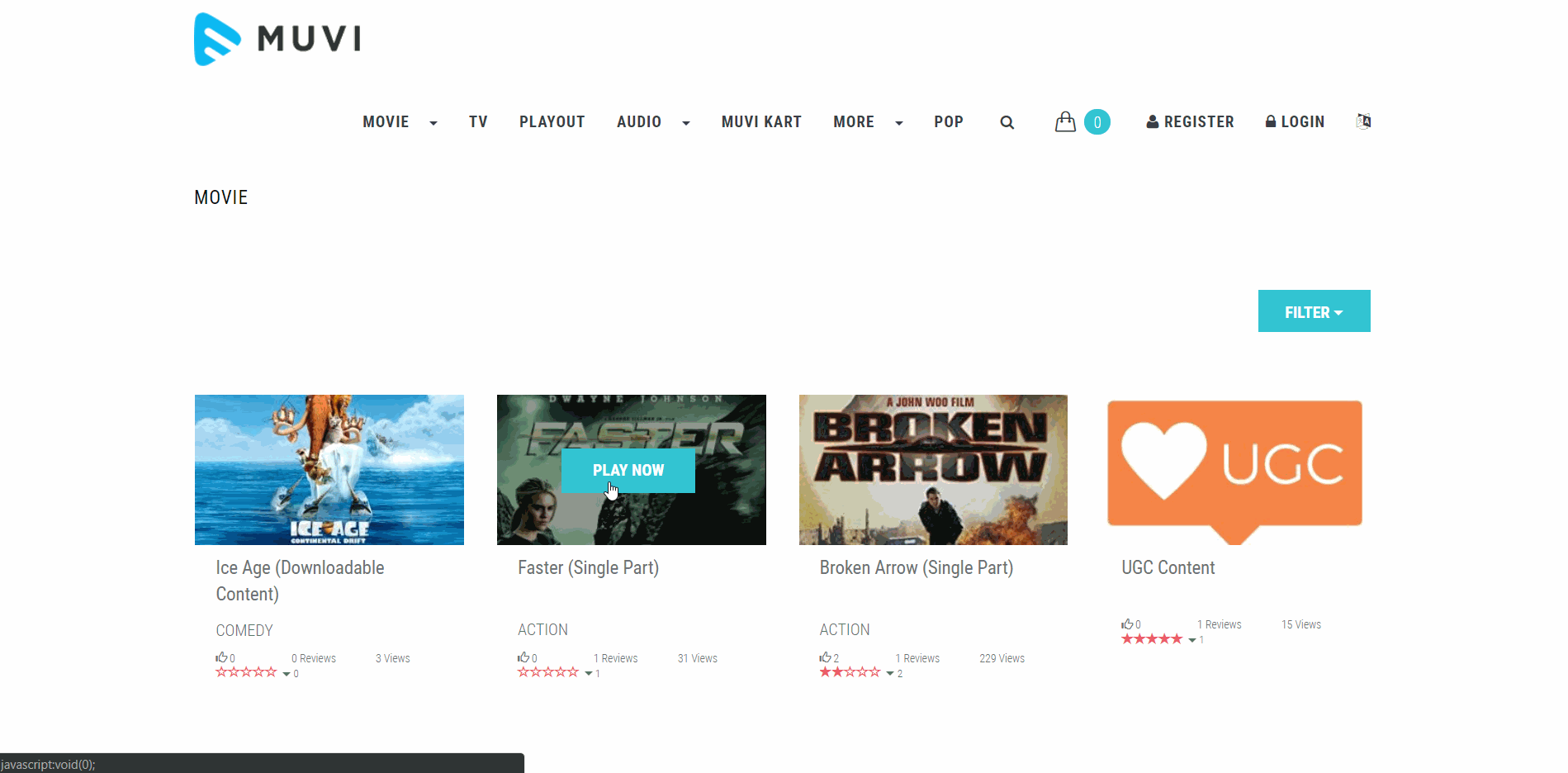This screenshot has height=773, width=1568.
Task: Open the UGC heart poster thumbnail
Action: (x=1234, y=470)
